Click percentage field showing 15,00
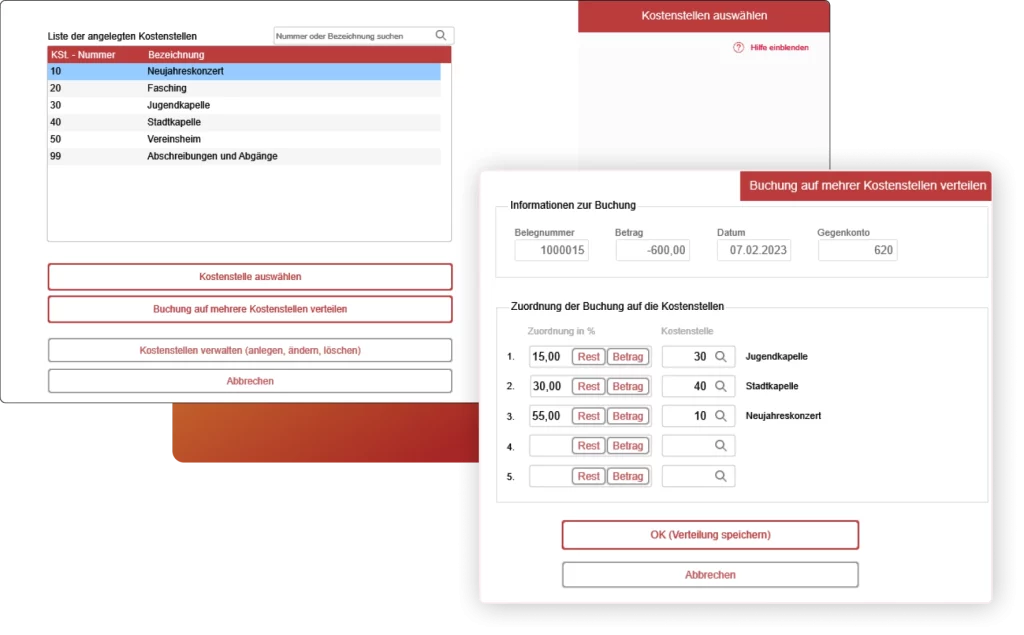 (550, 357)
